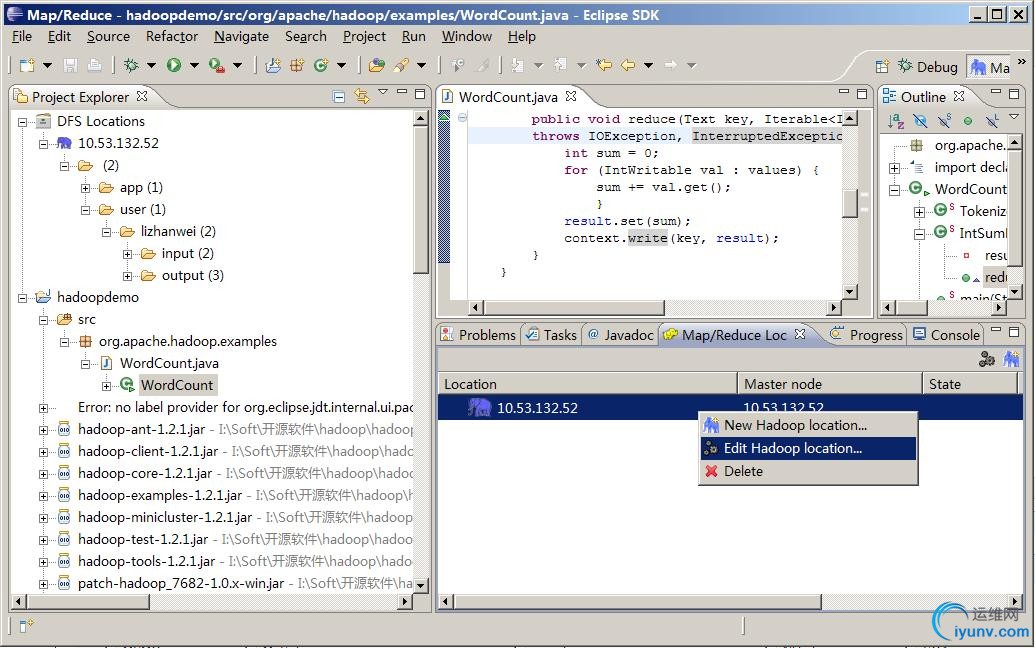Viewport: 1035px width, 648px height.
Task: Open the Project menu
Action: pyautogui.click(x=364, y=36)
